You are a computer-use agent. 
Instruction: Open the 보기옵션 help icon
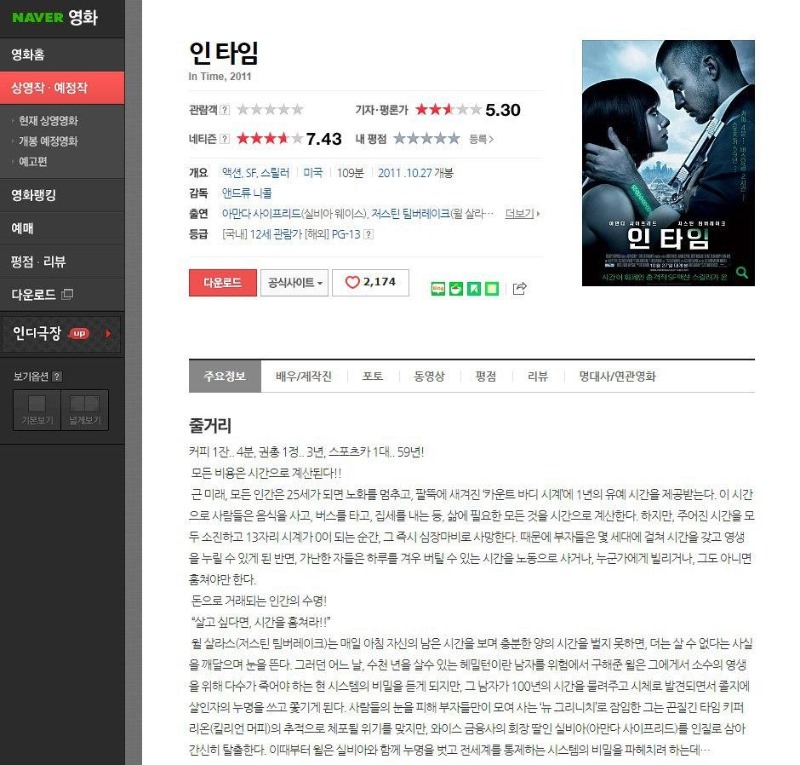[57, 377]
